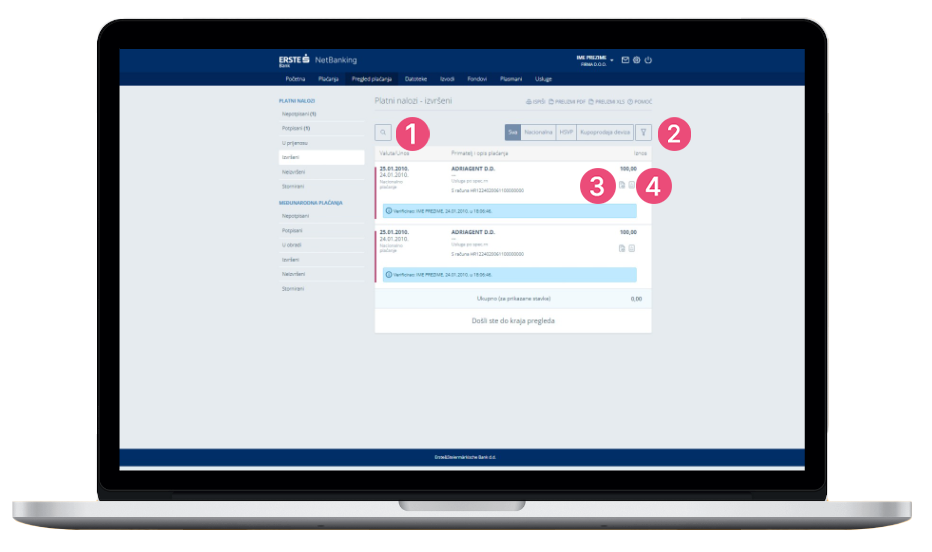Screen dimensions: 932x552
Task: Select the Kupoprodaja deviza filter option
Action: (606, 132)
